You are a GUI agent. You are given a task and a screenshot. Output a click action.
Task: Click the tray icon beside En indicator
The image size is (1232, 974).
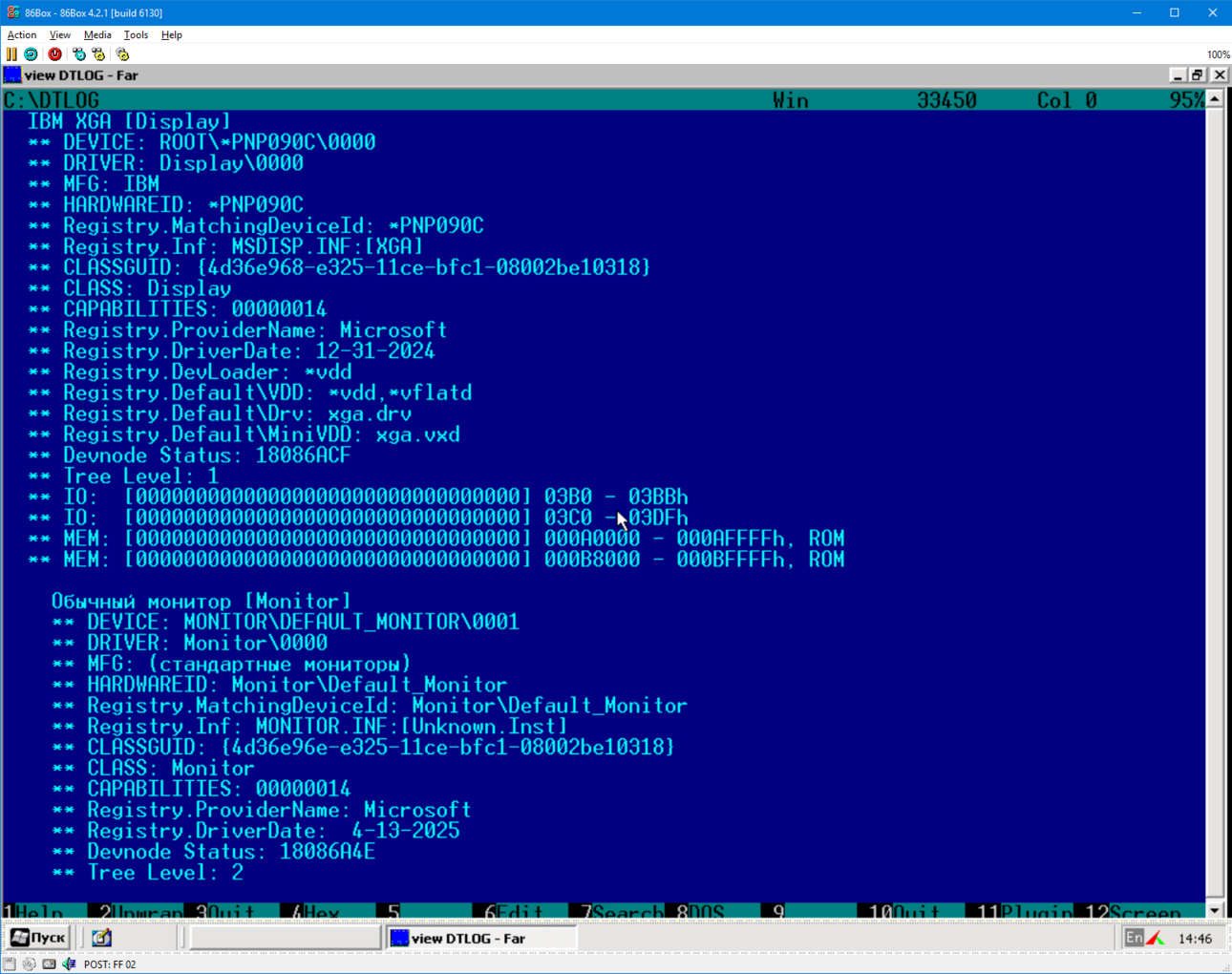coord(1156,939)
